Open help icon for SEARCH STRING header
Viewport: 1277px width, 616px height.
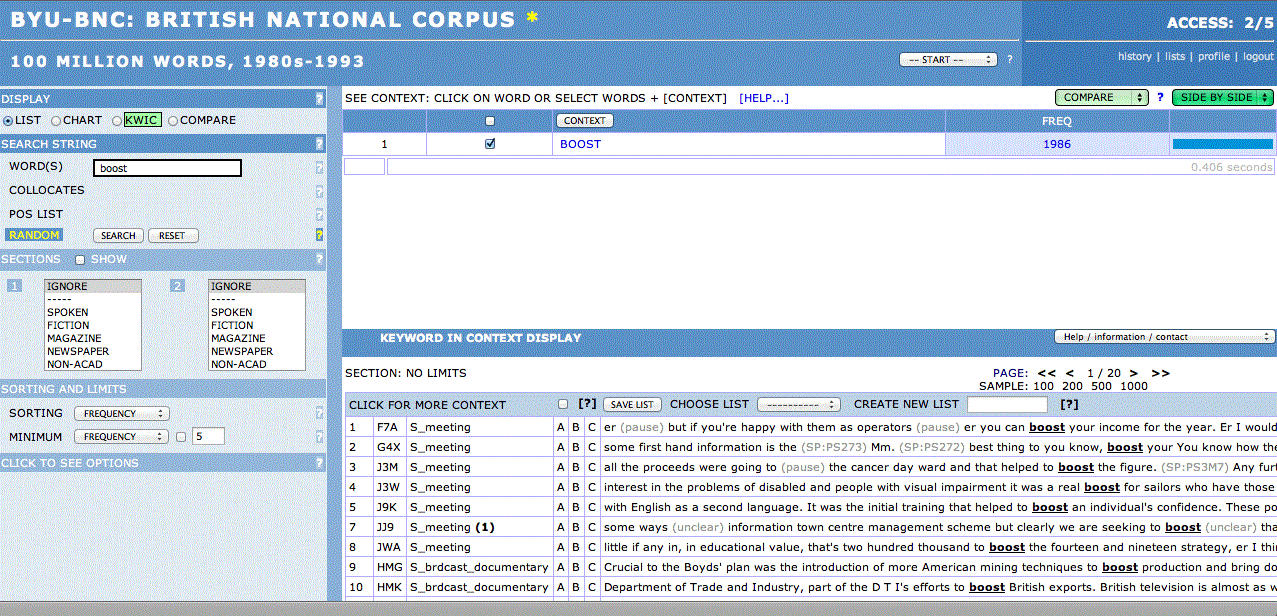pyautogui.click(x=320, y=144)
